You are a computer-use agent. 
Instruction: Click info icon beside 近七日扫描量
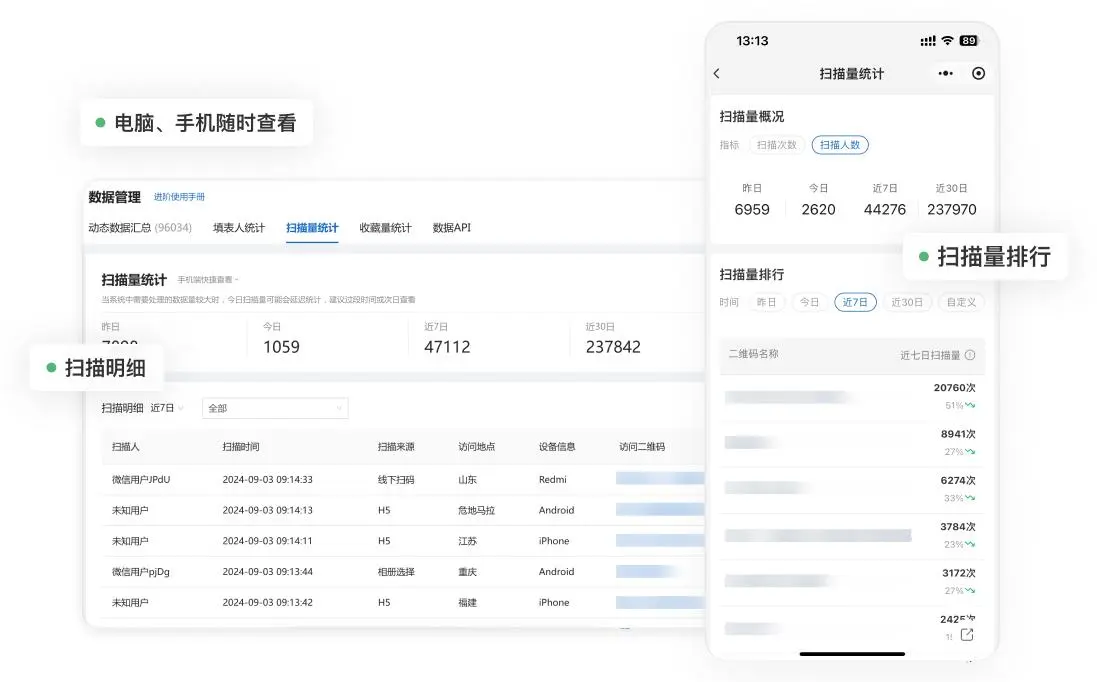[970, 355]
